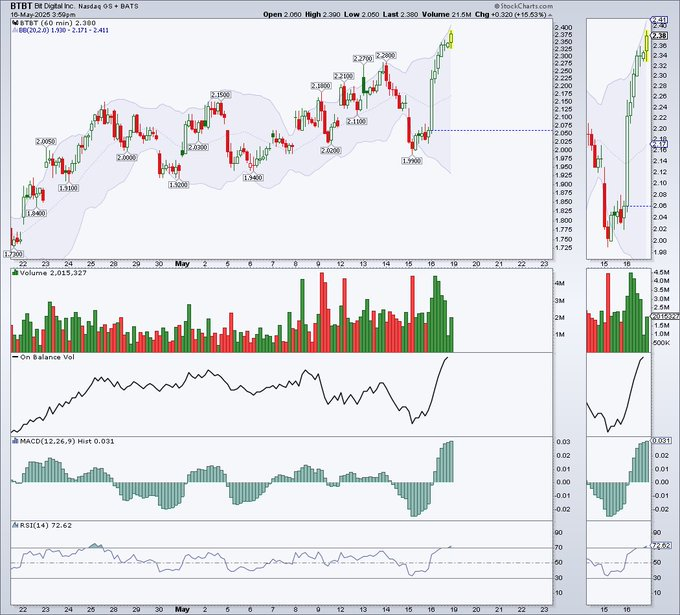This screenshot has height=615, width=680.
Task: Click the RSI(14) 72.62 label
Action: 46,525
